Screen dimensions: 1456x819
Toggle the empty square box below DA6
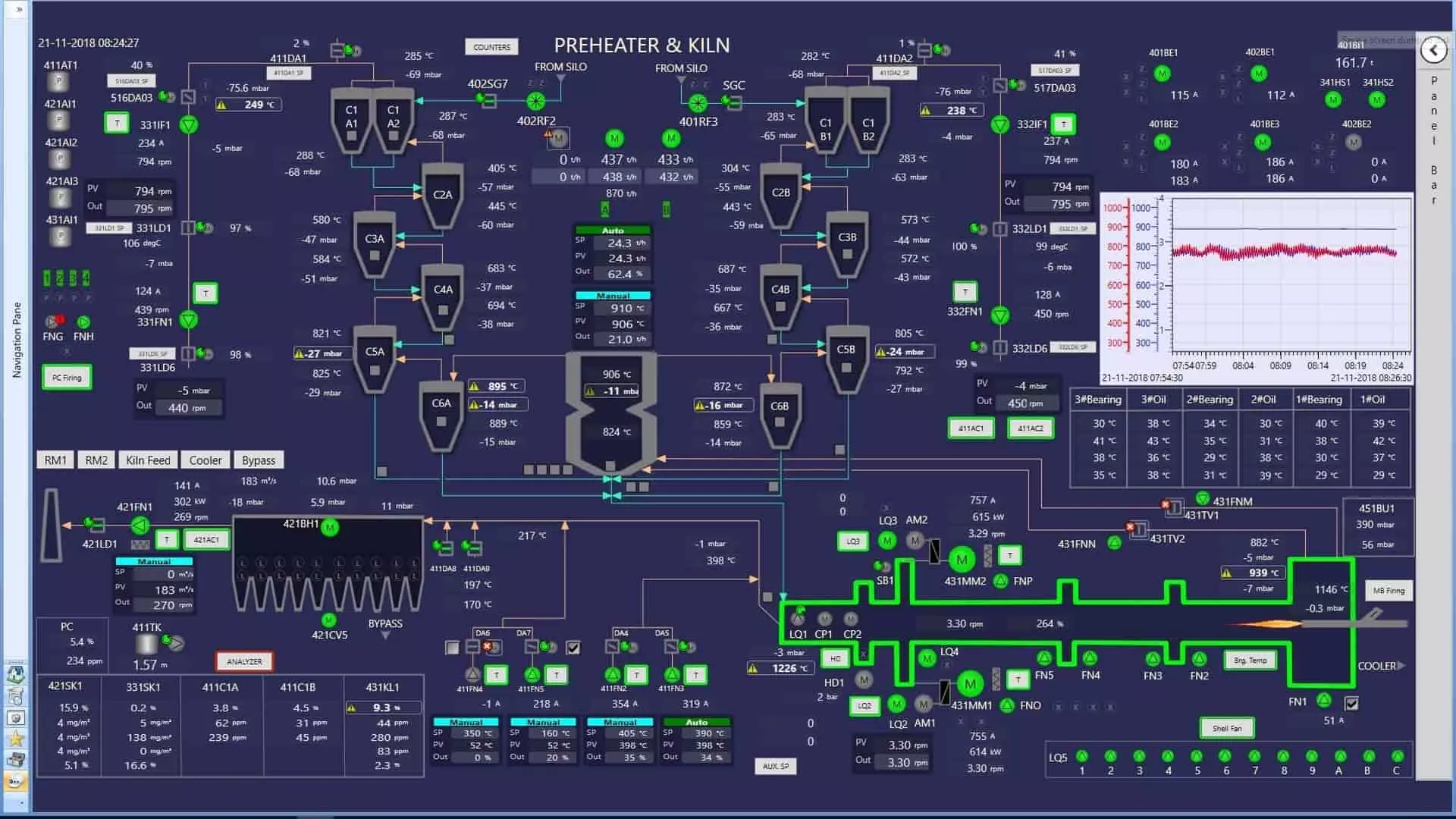point(453,648)
